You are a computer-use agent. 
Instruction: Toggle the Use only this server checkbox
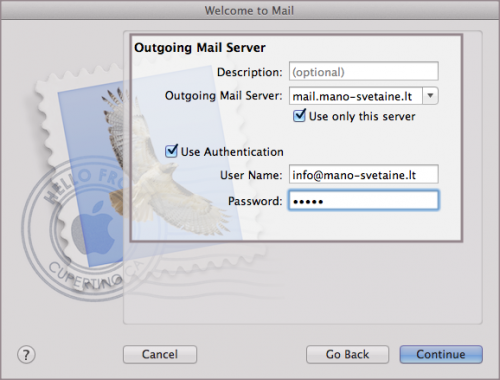tap(299, 116)
